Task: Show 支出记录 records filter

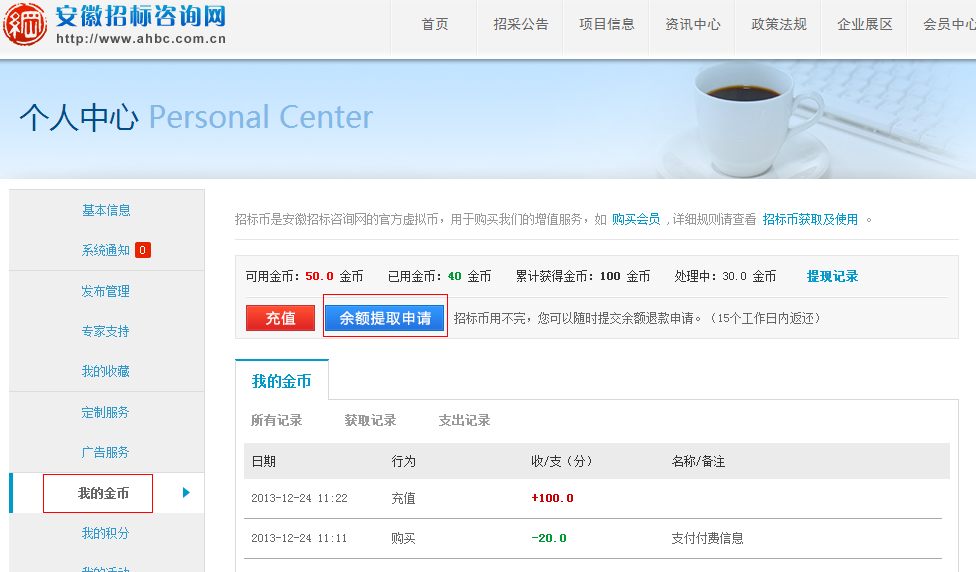Action: 464,420
